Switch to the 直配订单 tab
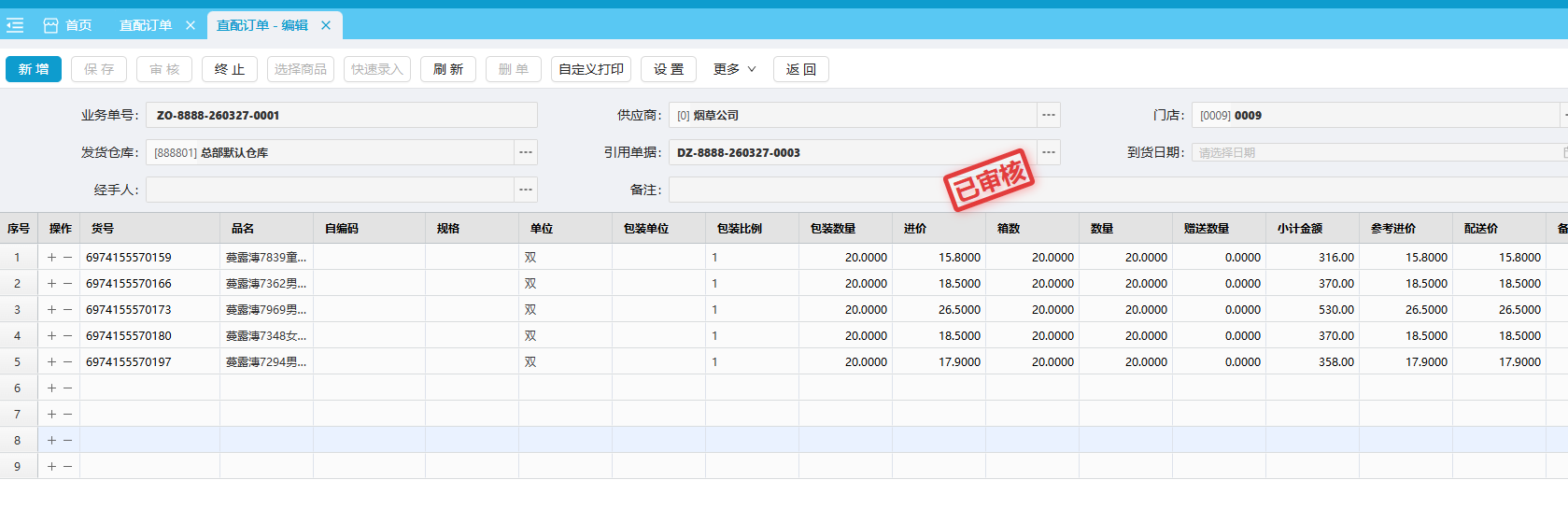The height and width of the screenshot is (508, 1568). [146, 25]
